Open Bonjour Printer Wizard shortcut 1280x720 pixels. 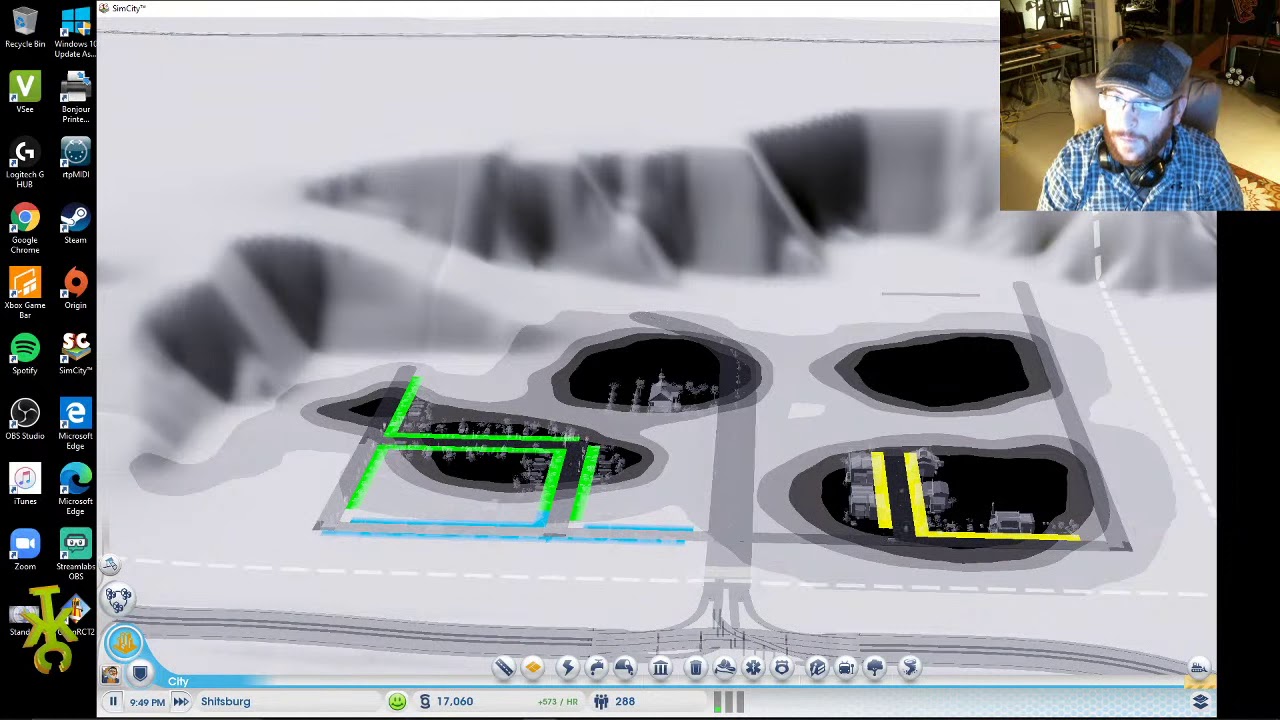coord(76,98)
